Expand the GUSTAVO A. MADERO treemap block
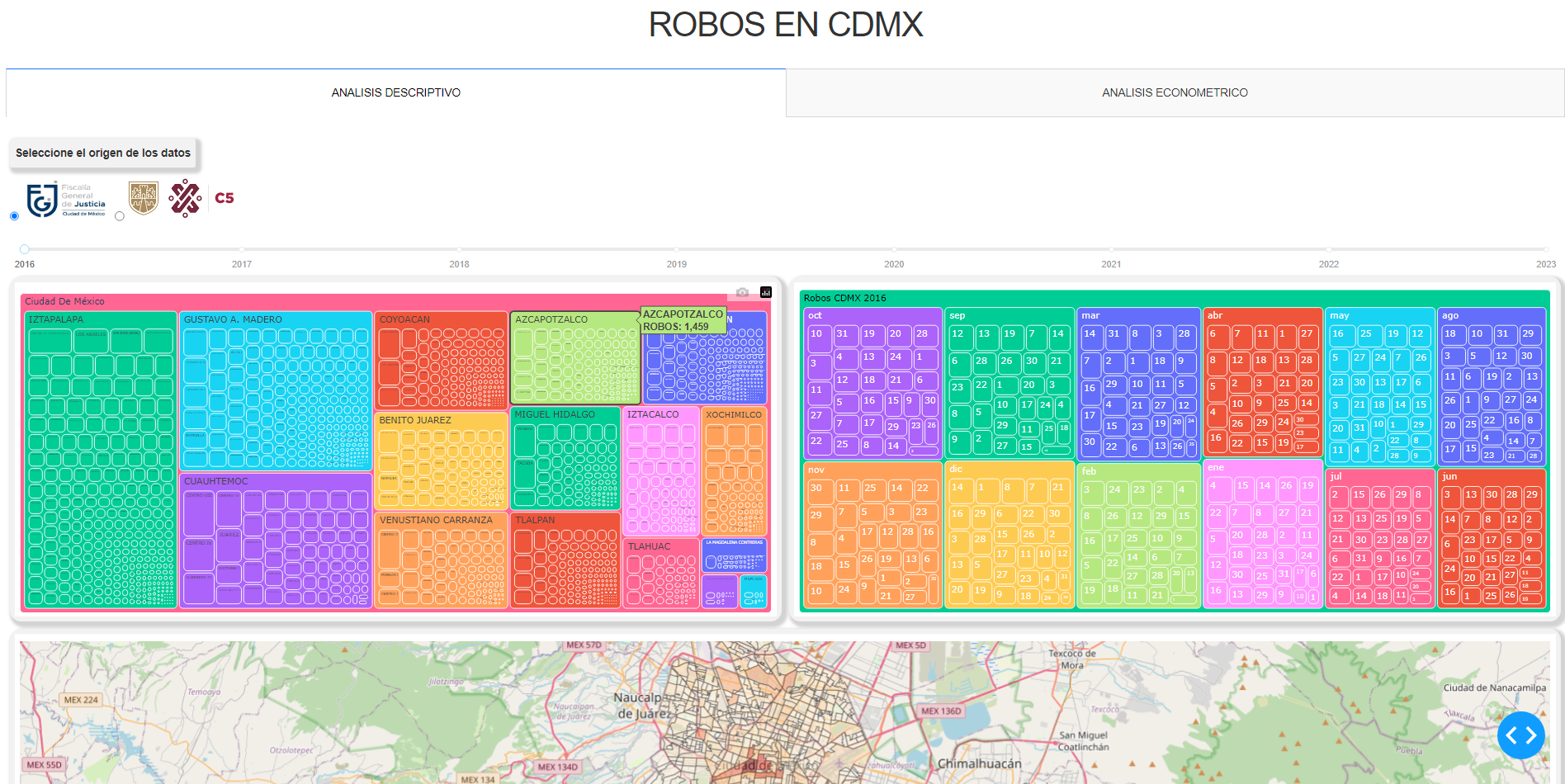 (x=233, y=319)
